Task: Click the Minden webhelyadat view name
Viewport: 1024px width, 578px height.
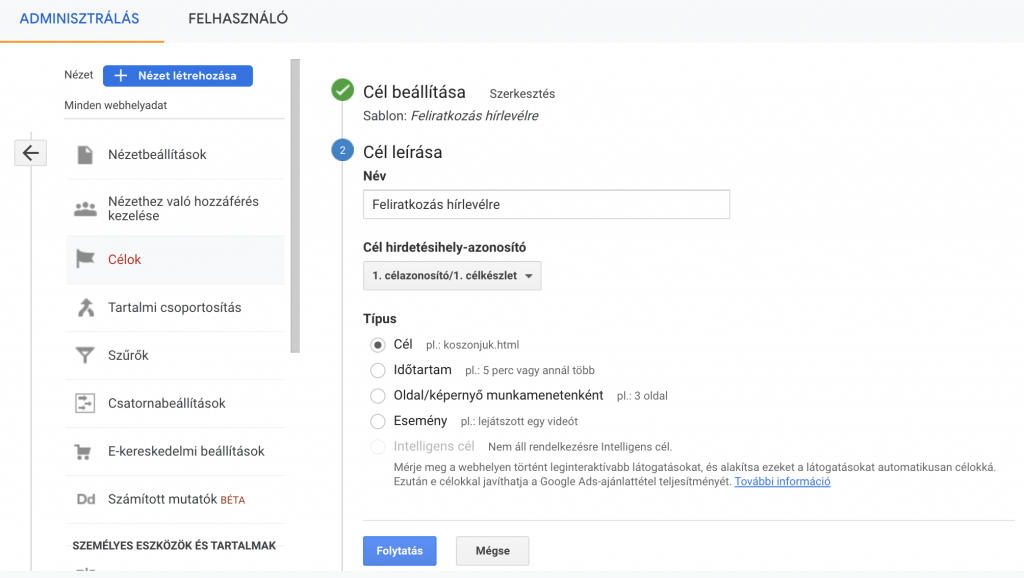Action: (x=116, y=105)
